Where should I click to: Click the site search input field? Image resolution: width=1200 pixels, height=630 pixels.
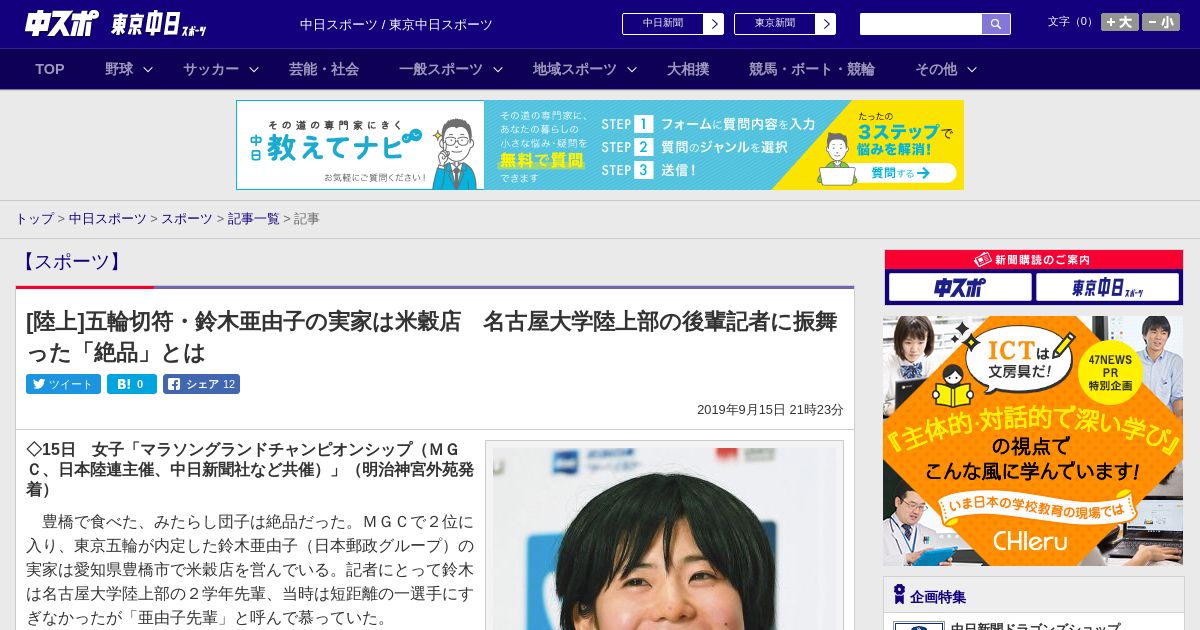921,24
